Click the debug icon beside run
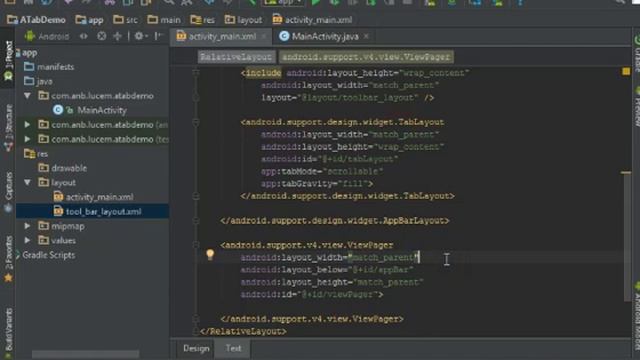 tap(334, 2)
